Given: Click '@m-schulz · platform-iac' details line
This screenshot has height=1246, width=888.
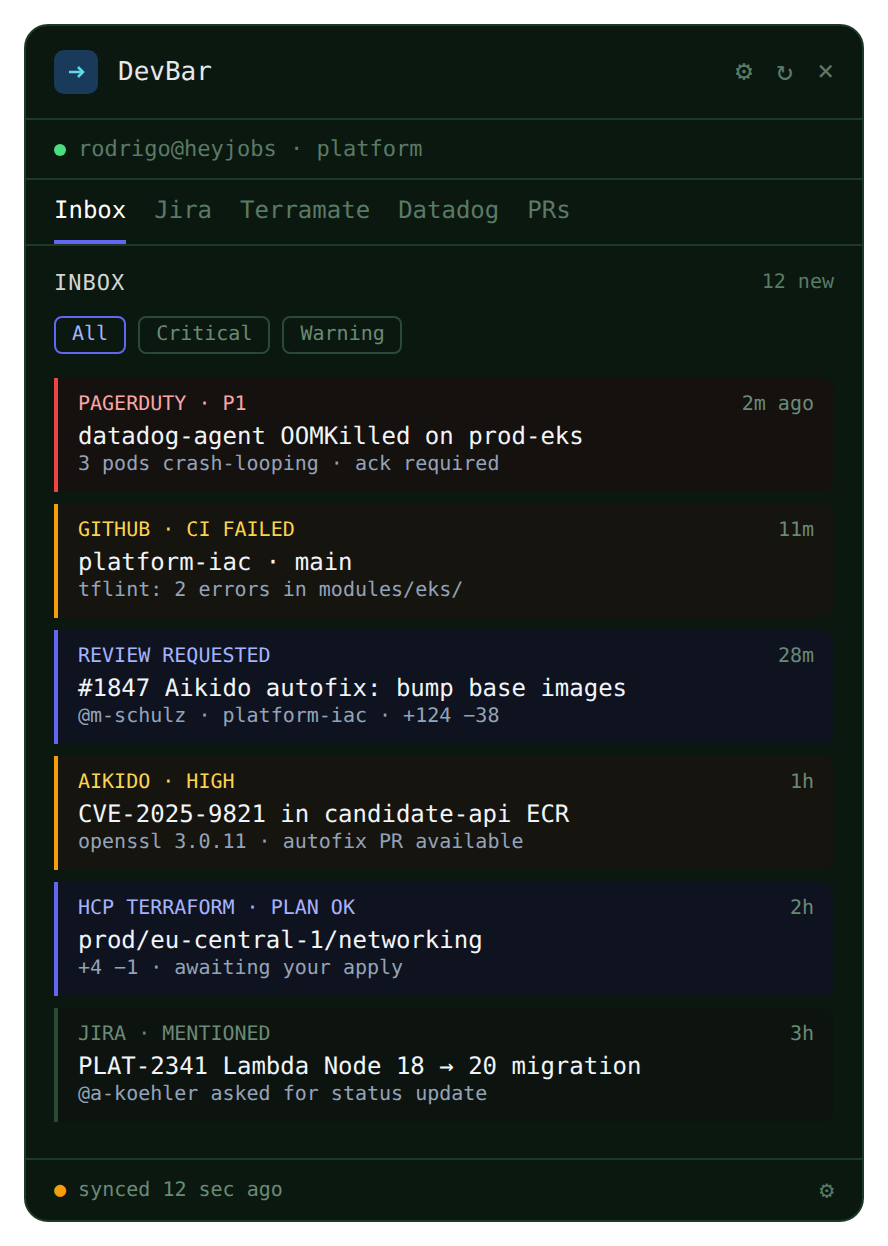Looking at the screenshot, I should 288,715.
